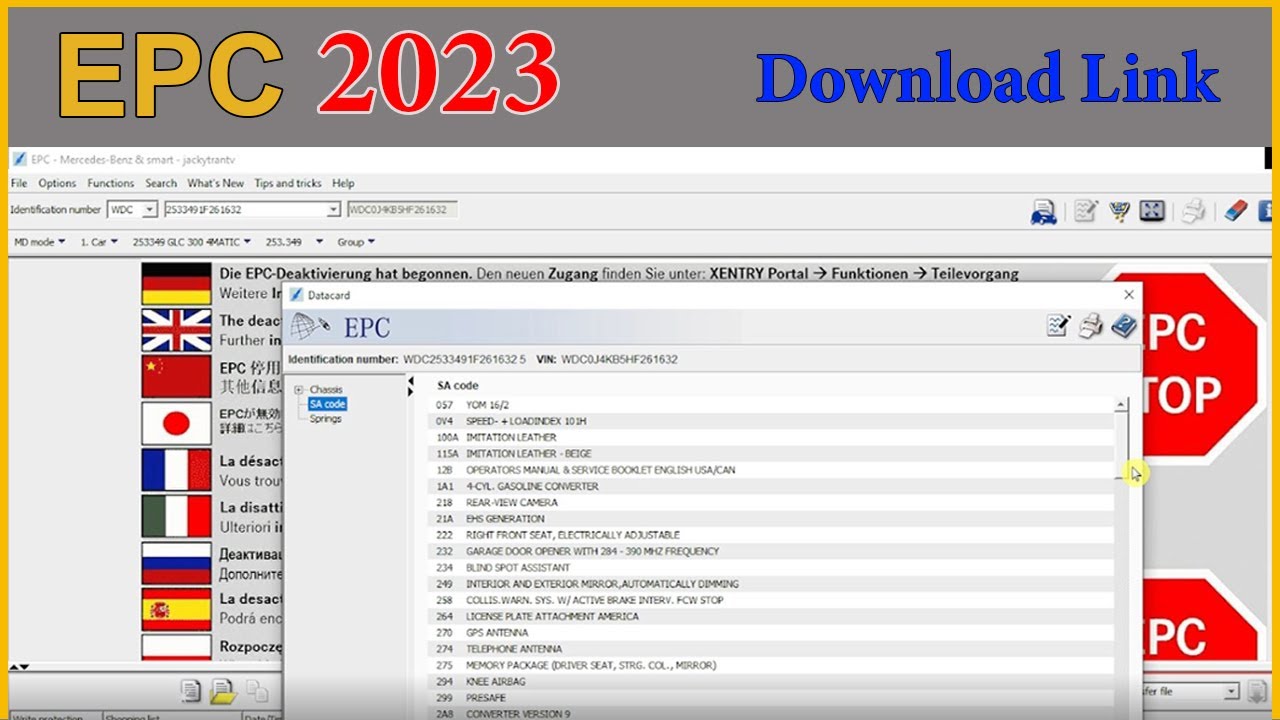Select row 274 TELEPHONE ANTENNA
The image size is (1280, 720).
(x=772, y=648)
